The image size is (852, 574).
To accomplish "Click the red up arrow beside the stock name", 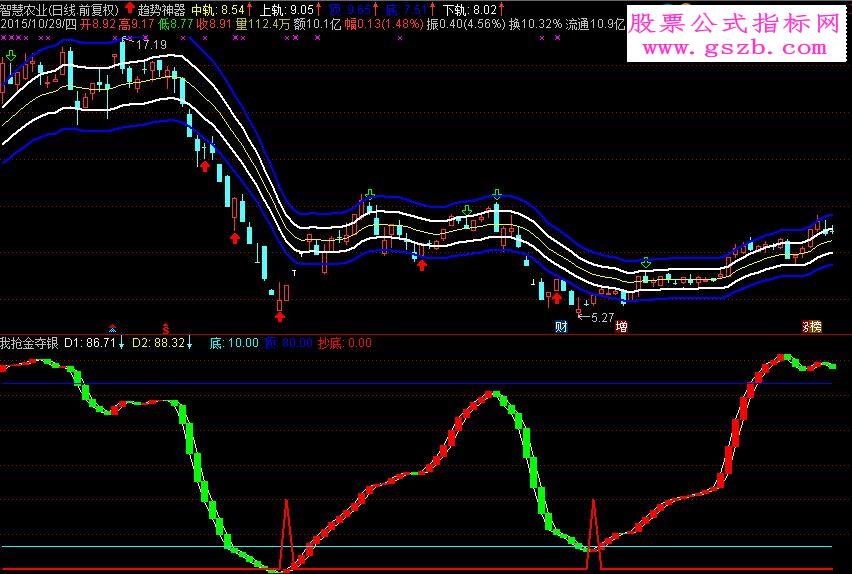I will pos(130,8).
